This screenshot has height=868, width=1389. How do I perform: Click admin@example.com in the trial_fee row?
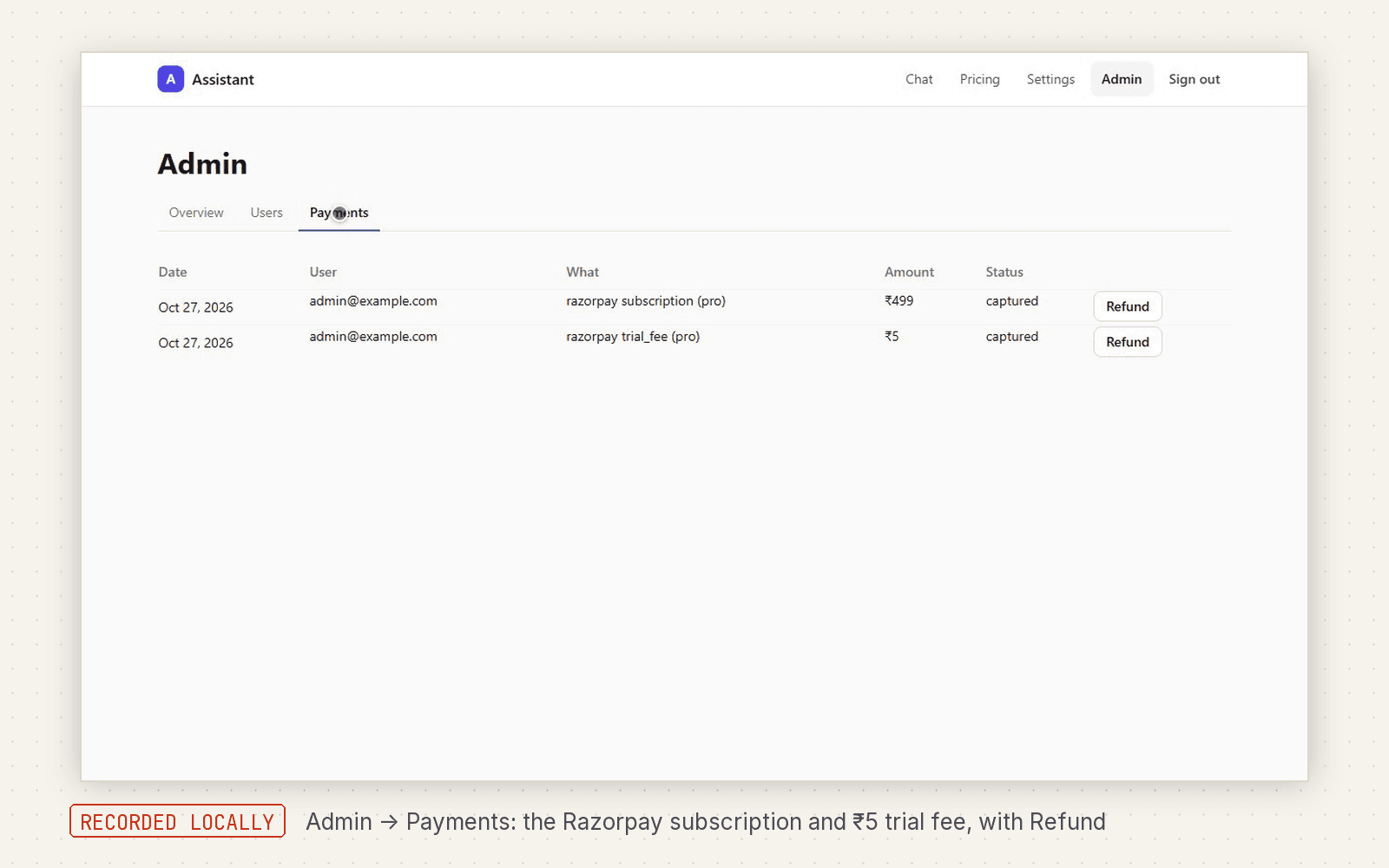tap(373, 337)
